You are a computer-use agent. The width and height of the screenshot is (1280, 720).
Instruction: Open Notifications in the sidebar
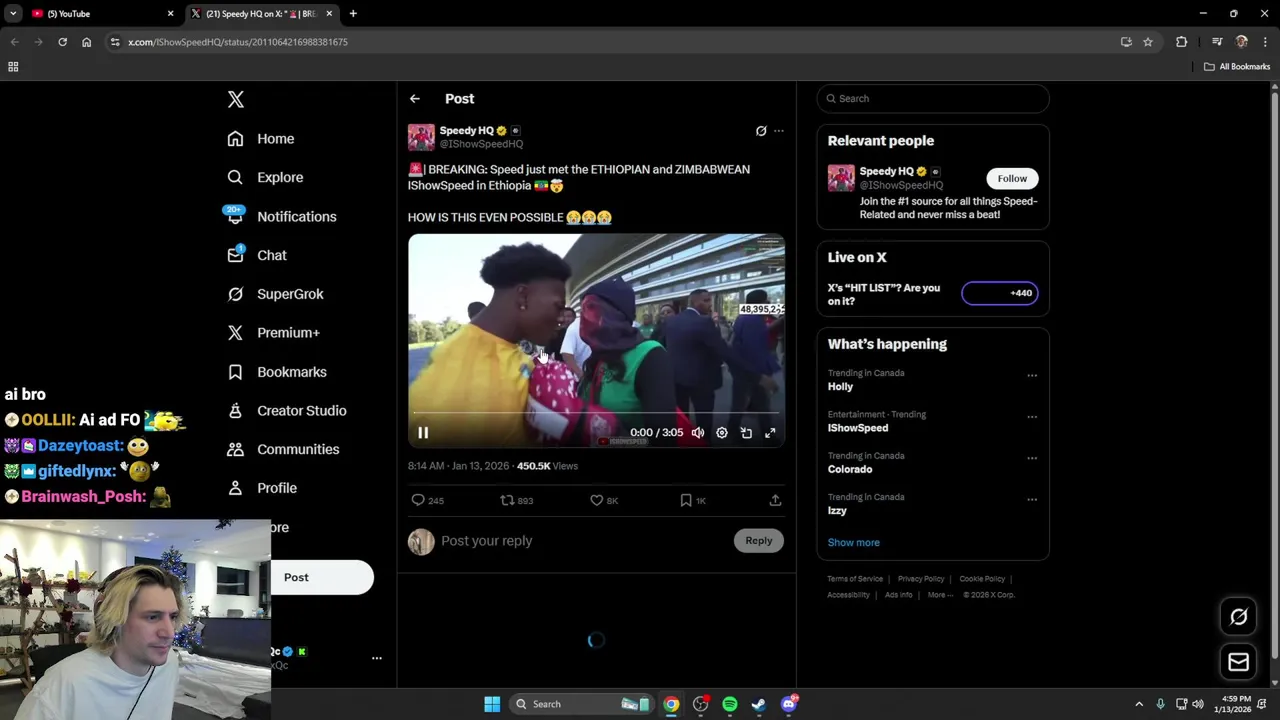coord(282,216)
